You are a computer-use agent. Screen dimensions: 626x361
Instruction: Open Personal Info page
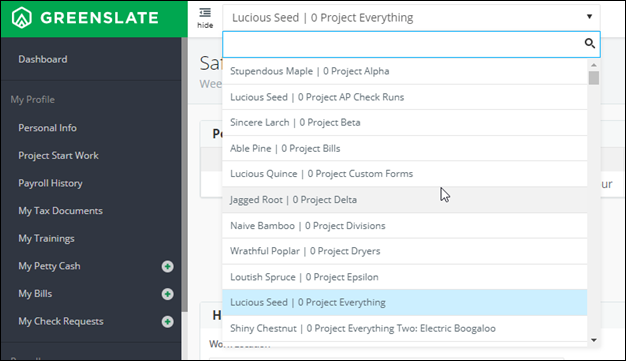(47, 128)
